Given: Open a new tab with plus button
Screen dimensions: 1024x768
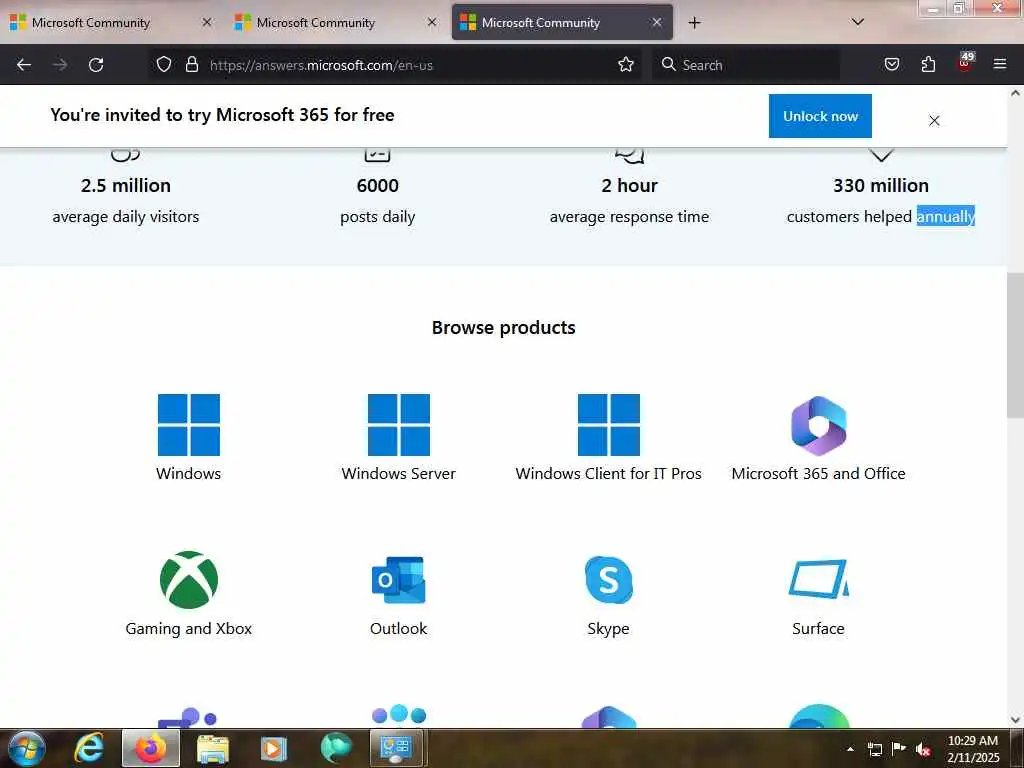Looking at the screenshot, I should 694,23.
